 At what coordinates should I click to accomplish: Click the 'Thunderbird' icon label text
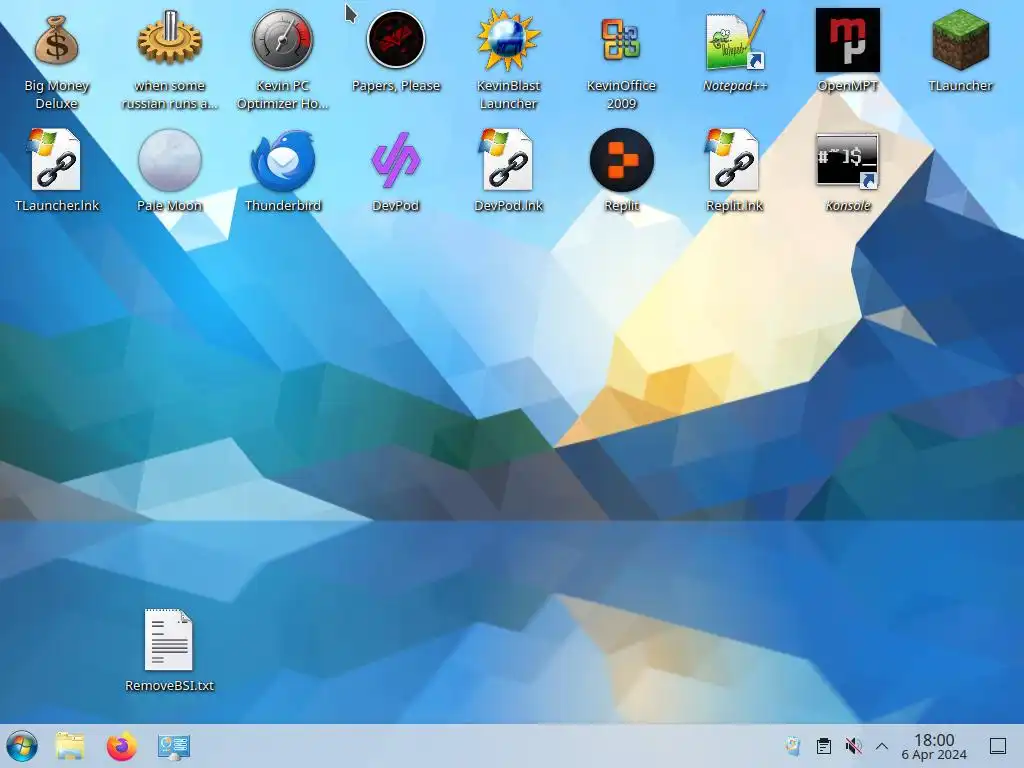click(283, 206)
